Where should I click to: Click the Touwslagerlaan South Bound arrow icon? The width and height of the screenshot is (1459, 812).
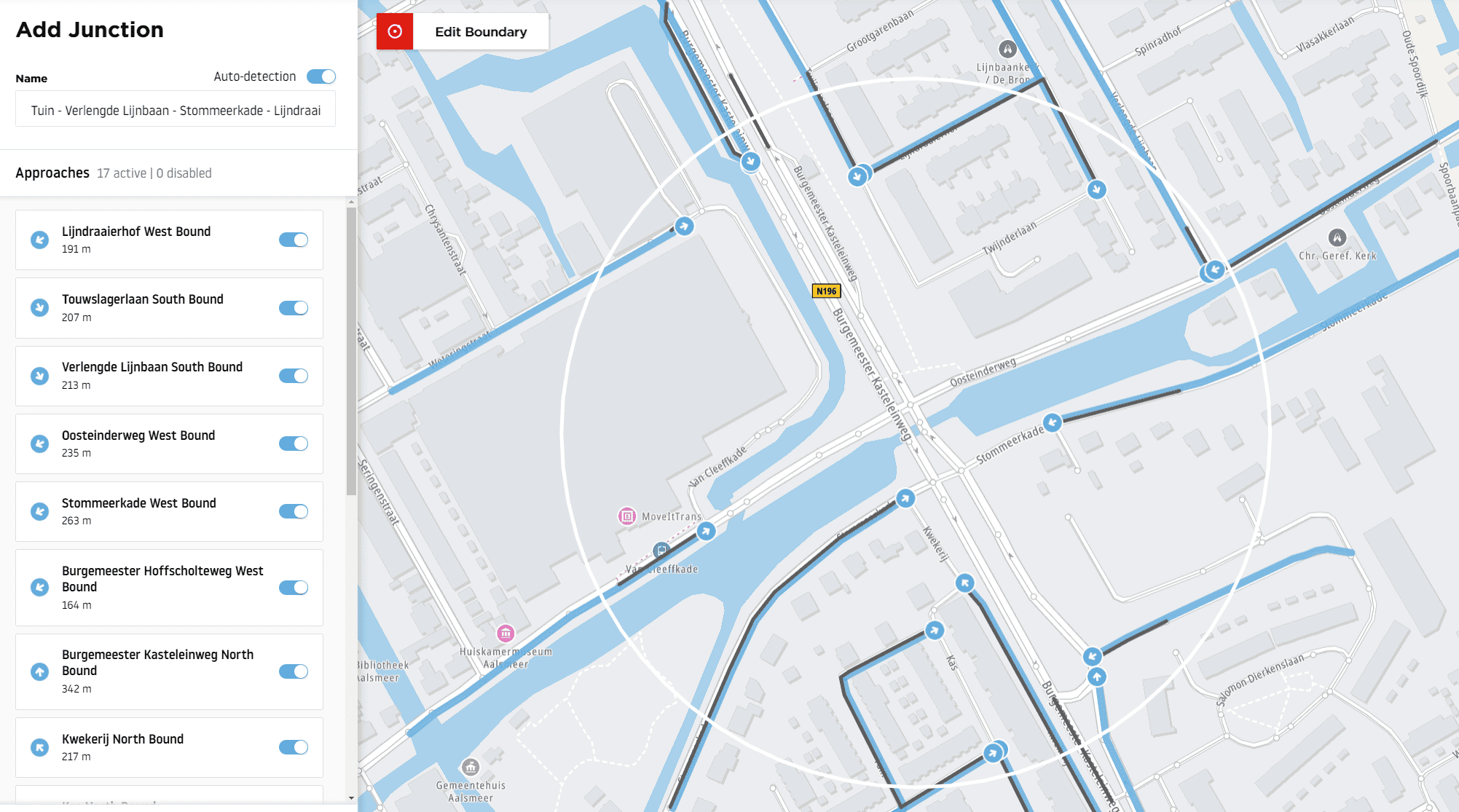[x=39, y=307]
